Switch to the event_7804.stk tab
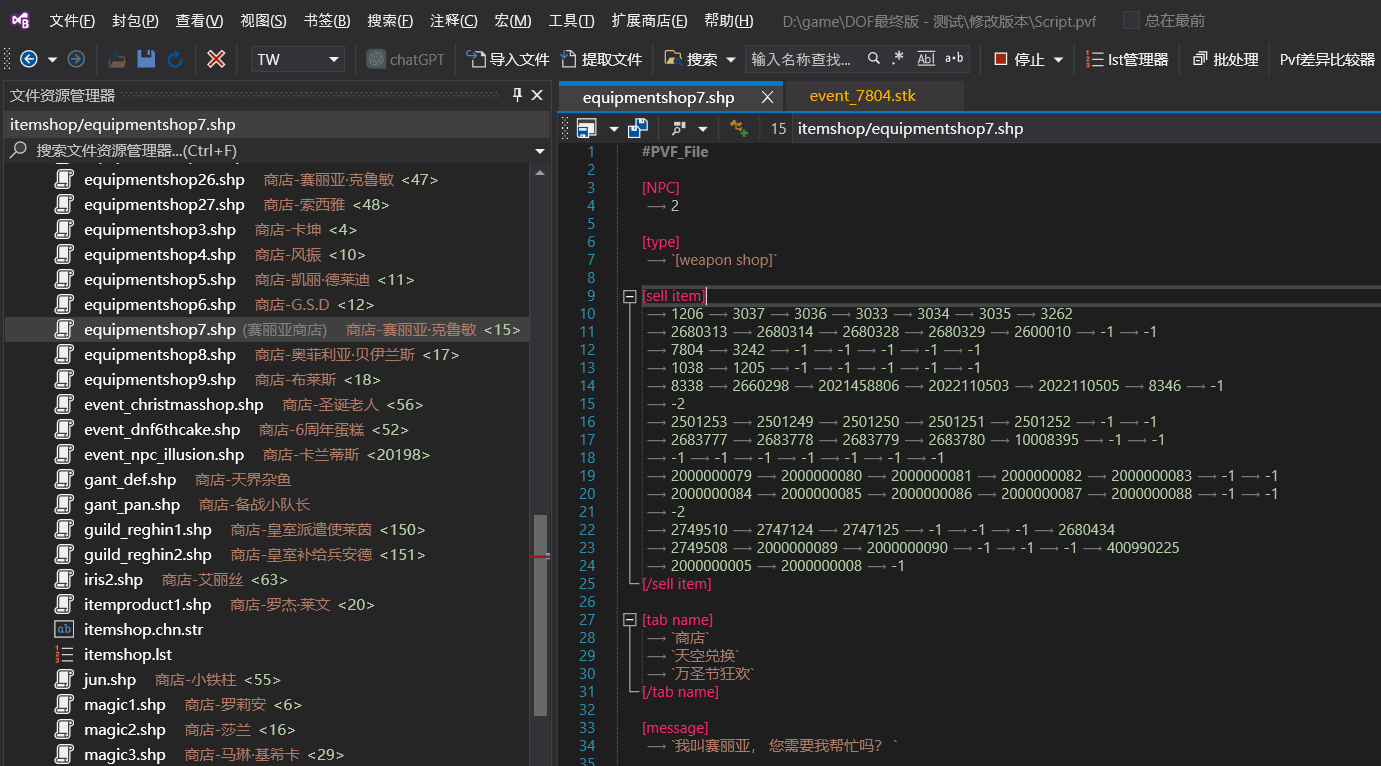This screenshot has width=1381, height=766. click(862, 96)
